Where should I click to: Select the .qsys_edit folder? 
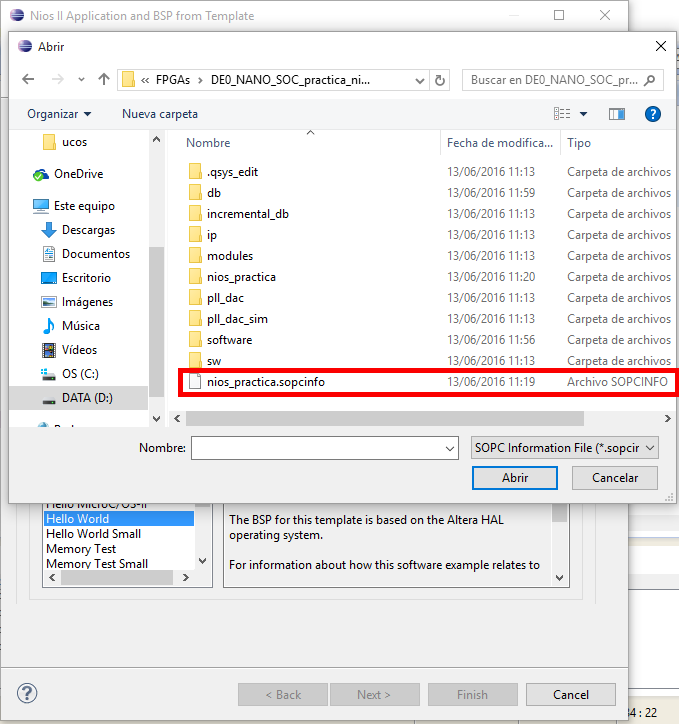pos(232,172)
